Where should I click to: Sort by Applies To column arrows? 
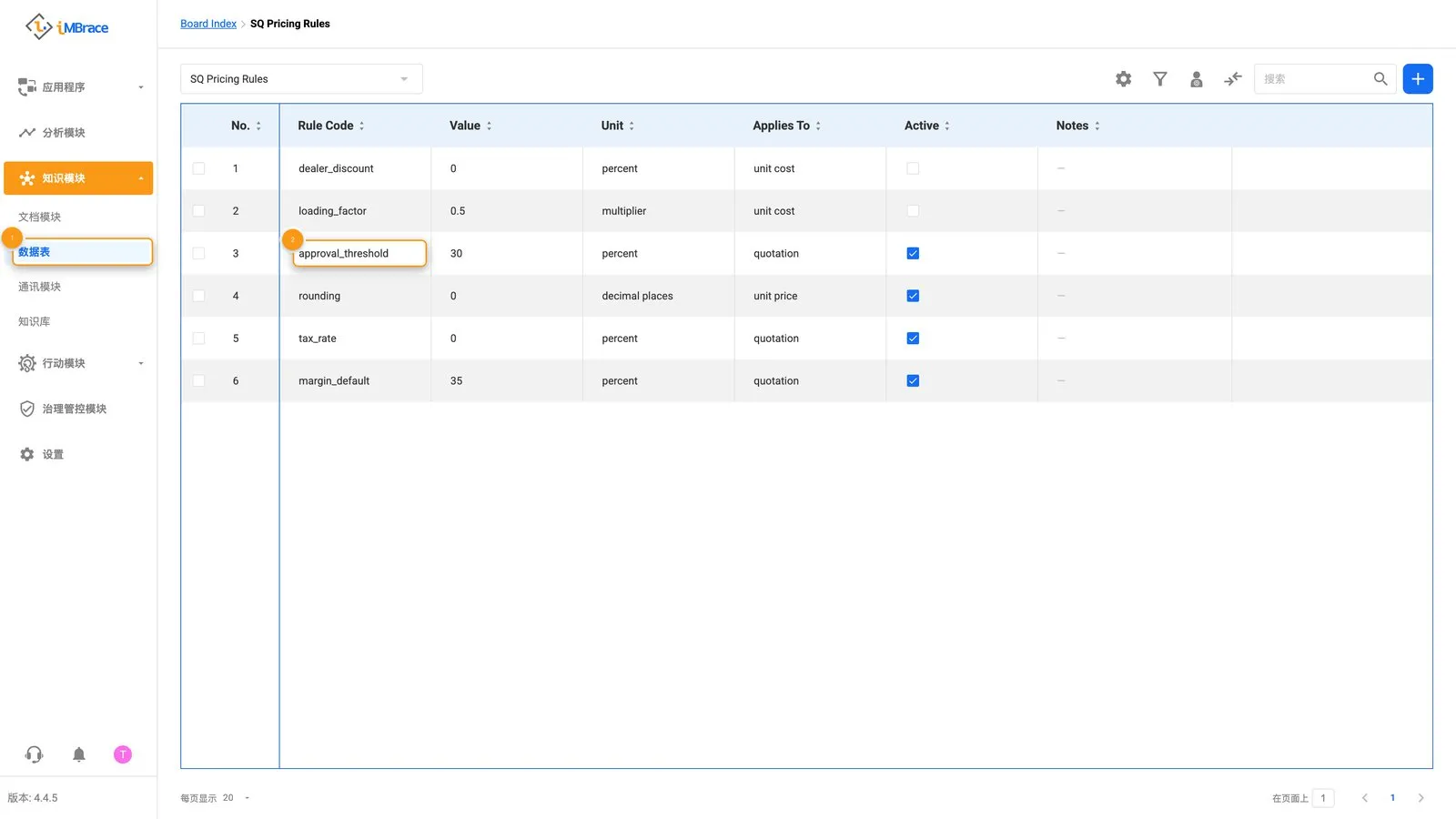818,126
